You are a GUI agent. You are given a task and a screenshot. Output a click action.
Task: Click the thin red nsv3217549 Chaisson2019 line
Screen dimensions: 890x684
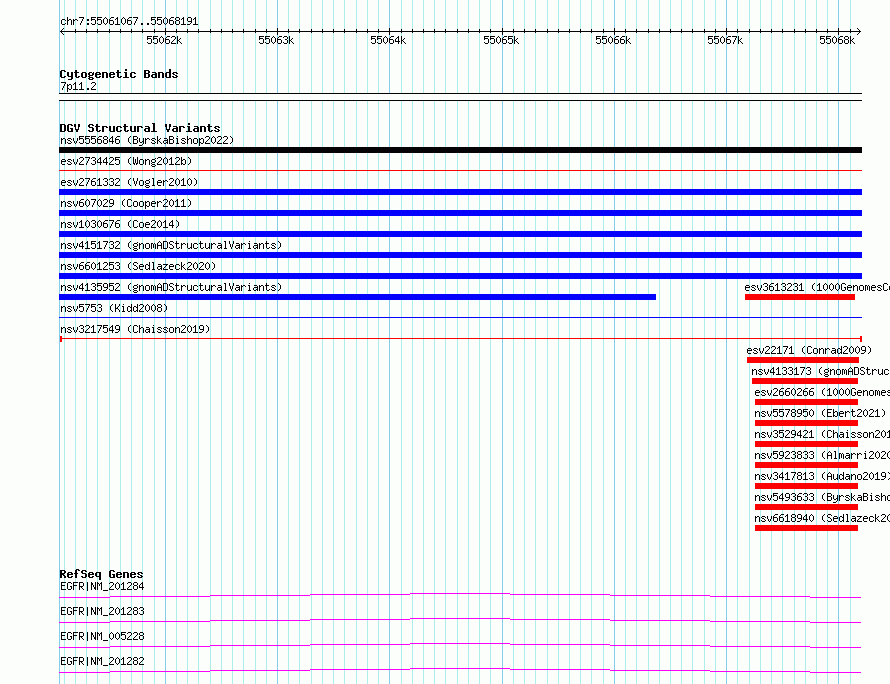(x=460, y=339)
